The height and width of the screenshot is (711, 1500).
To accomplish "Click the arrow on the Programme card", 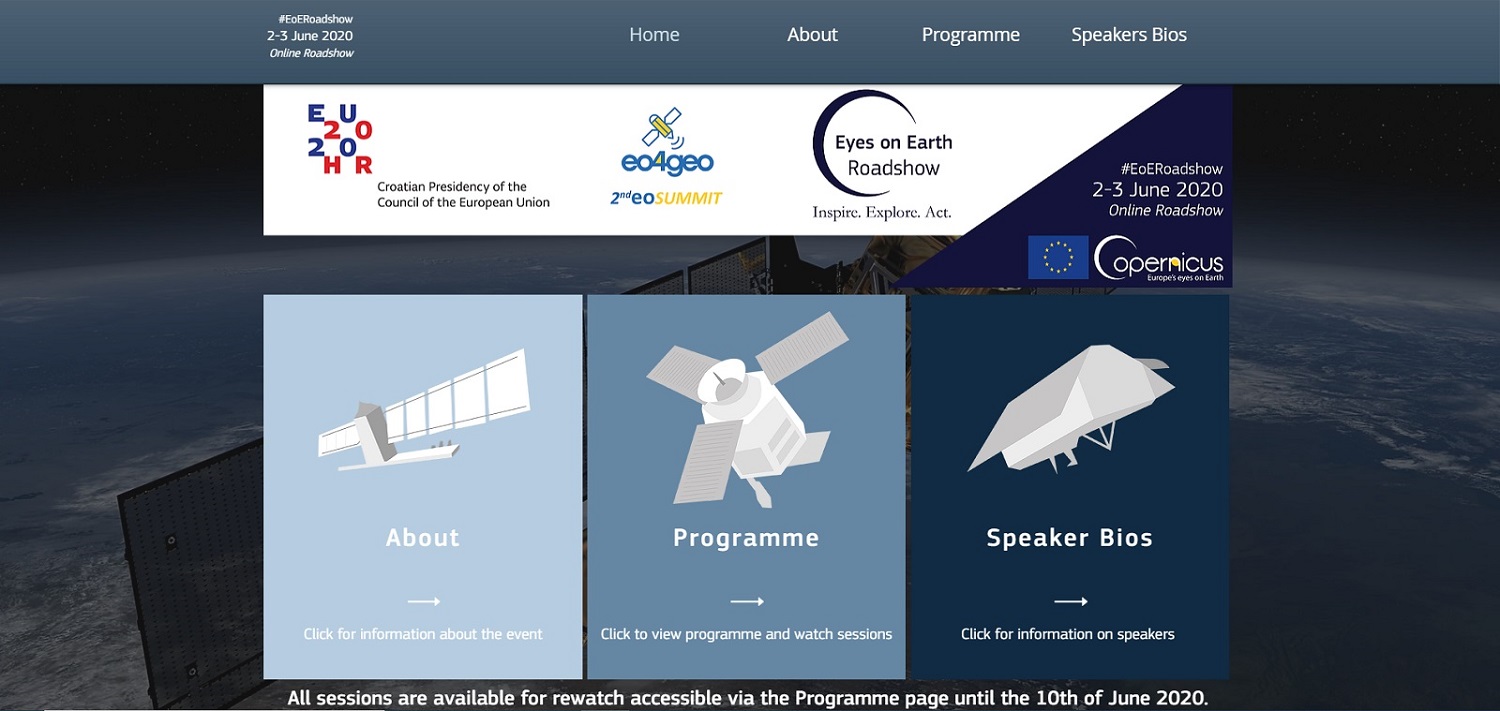I will [747, 601].
